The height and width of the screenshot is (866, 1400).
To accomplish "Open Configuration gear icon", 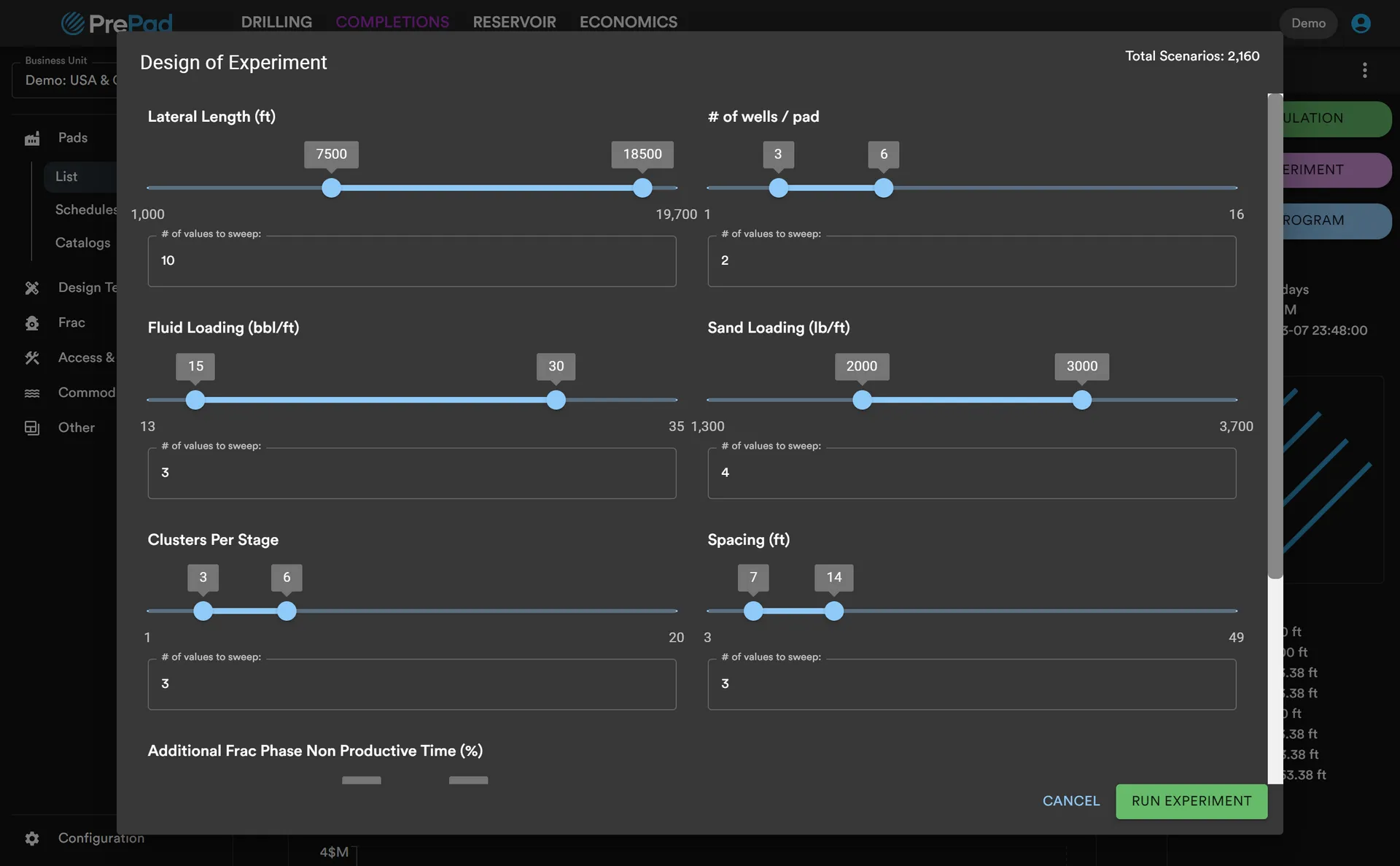I will (x=32, y=838).
